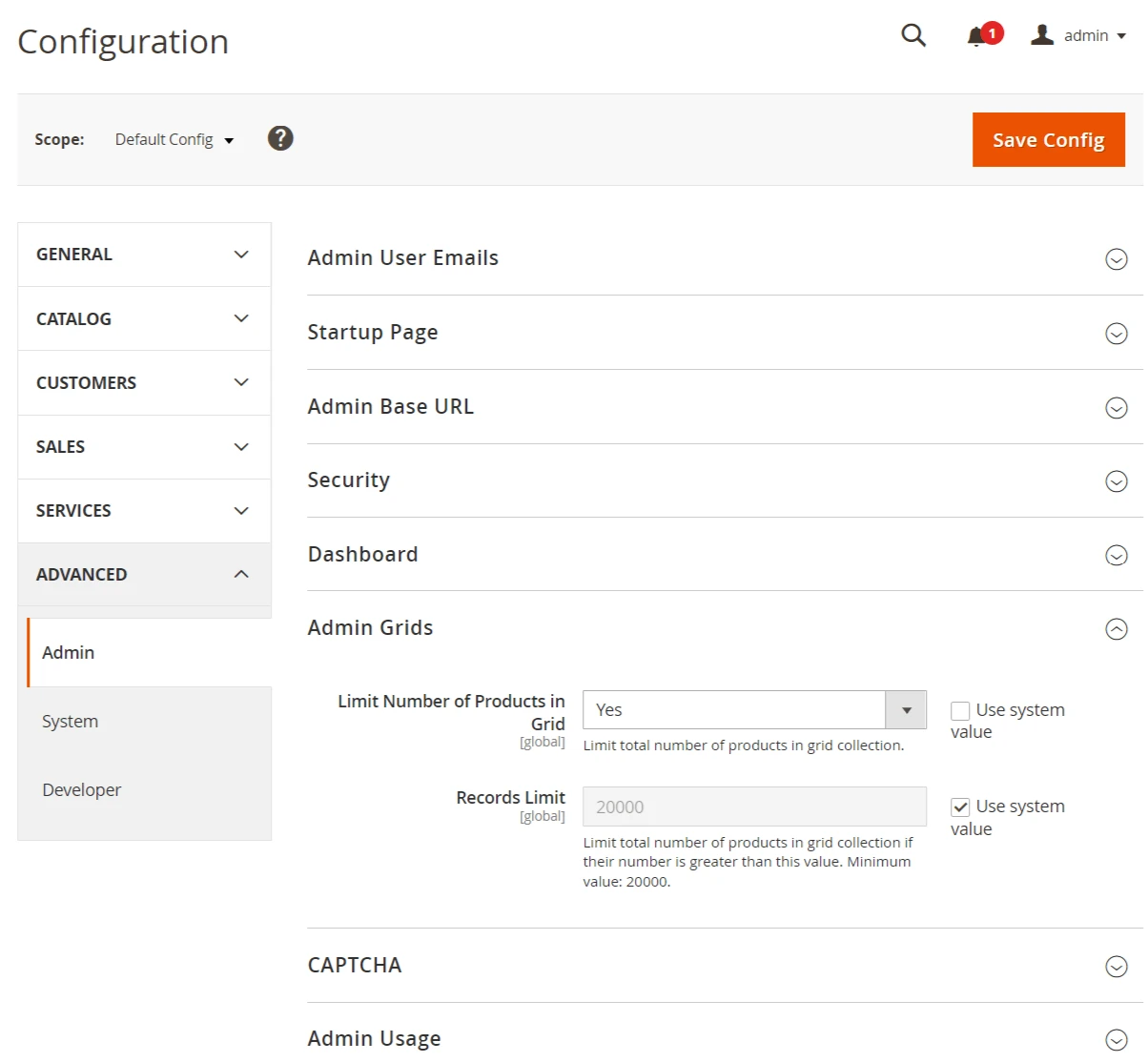Click the admin user account icon
1148x1062 pixels.
[x=1042, y=35]
